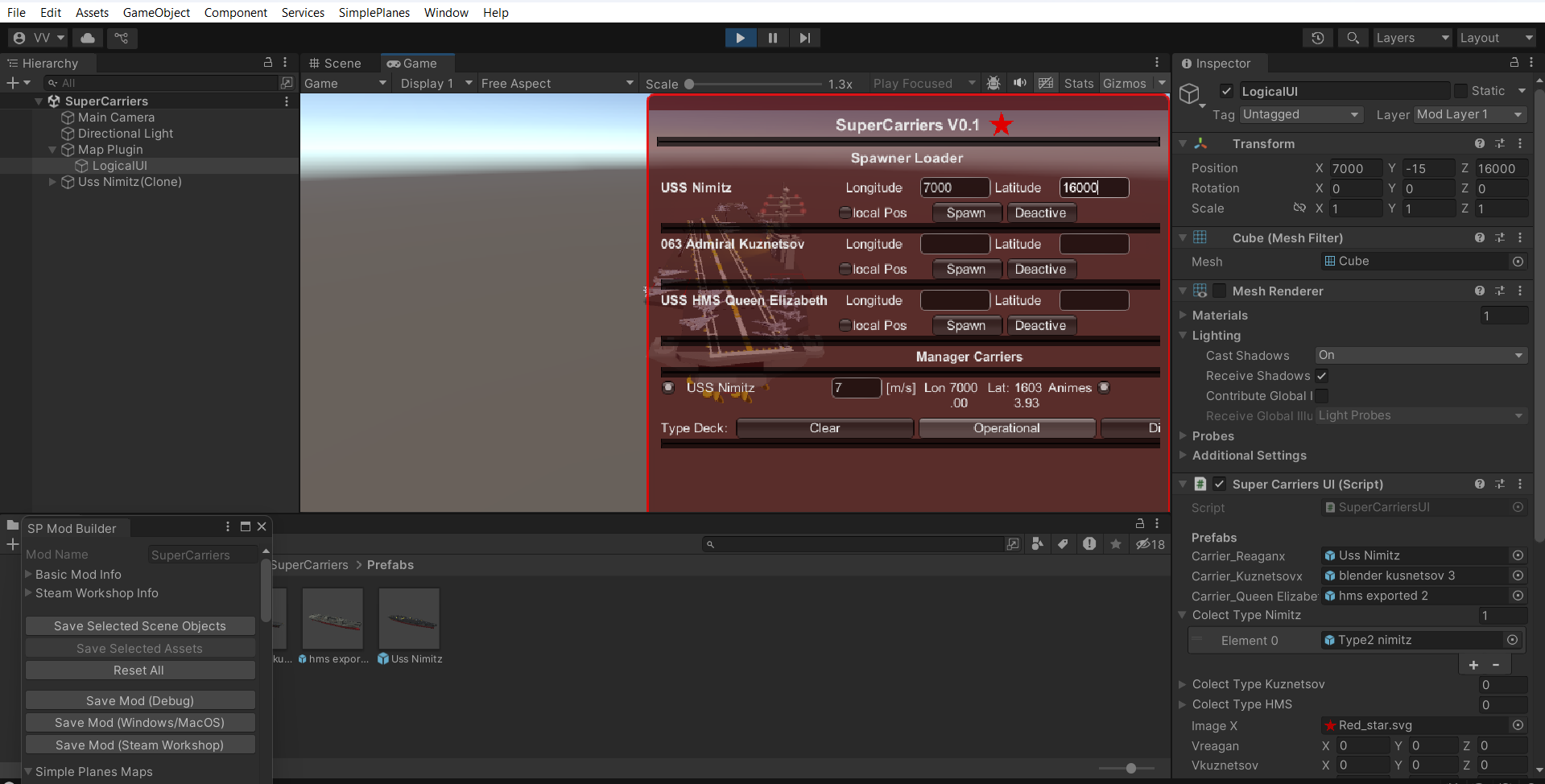The image size is (1545, 784).
Task: Click Save Mod (Debug) button
Action: (140, 700)
